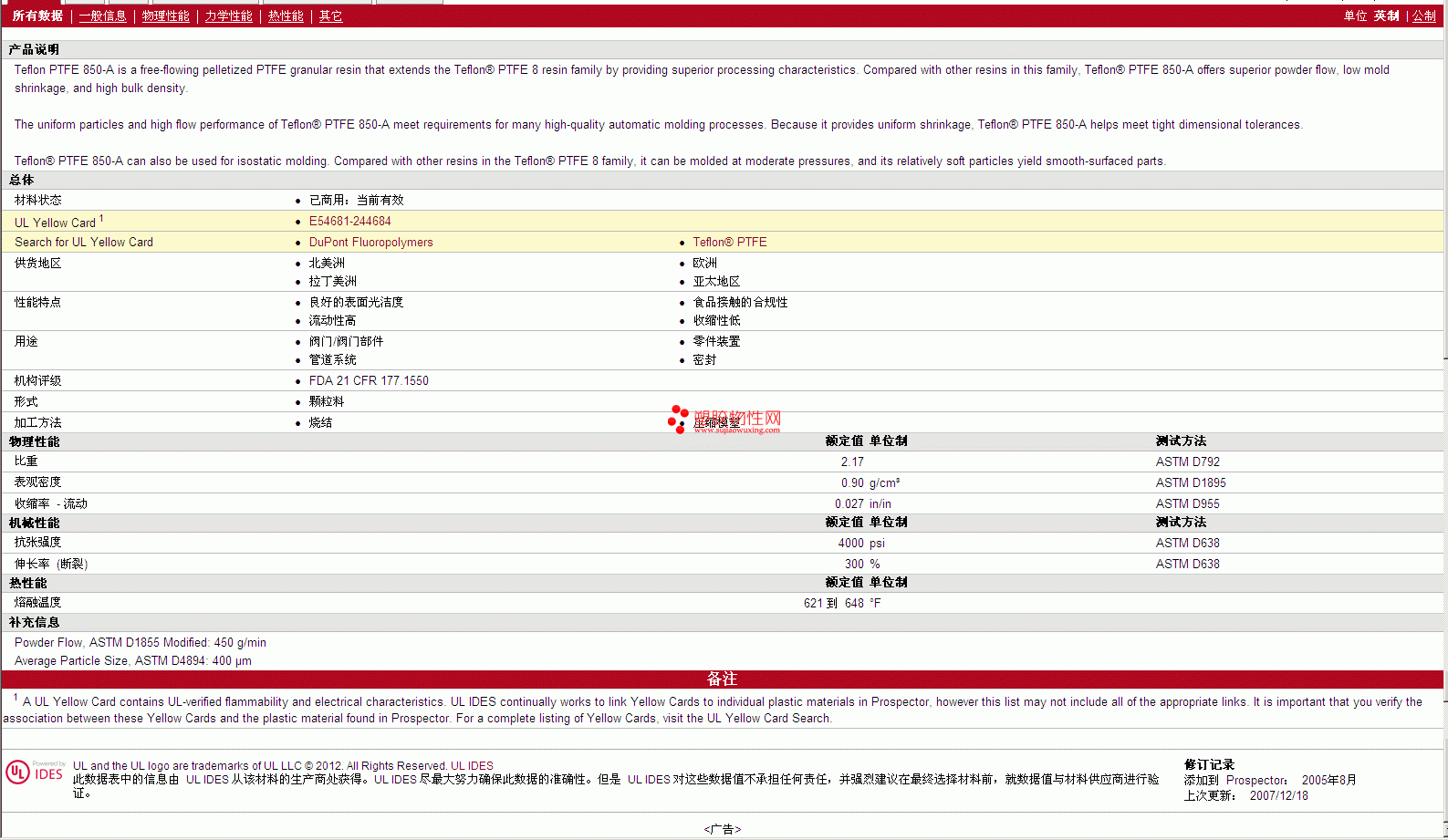Jump to 力学性能 section
Viewport: 1448px width, 840px height.
(x=228, y=16)
